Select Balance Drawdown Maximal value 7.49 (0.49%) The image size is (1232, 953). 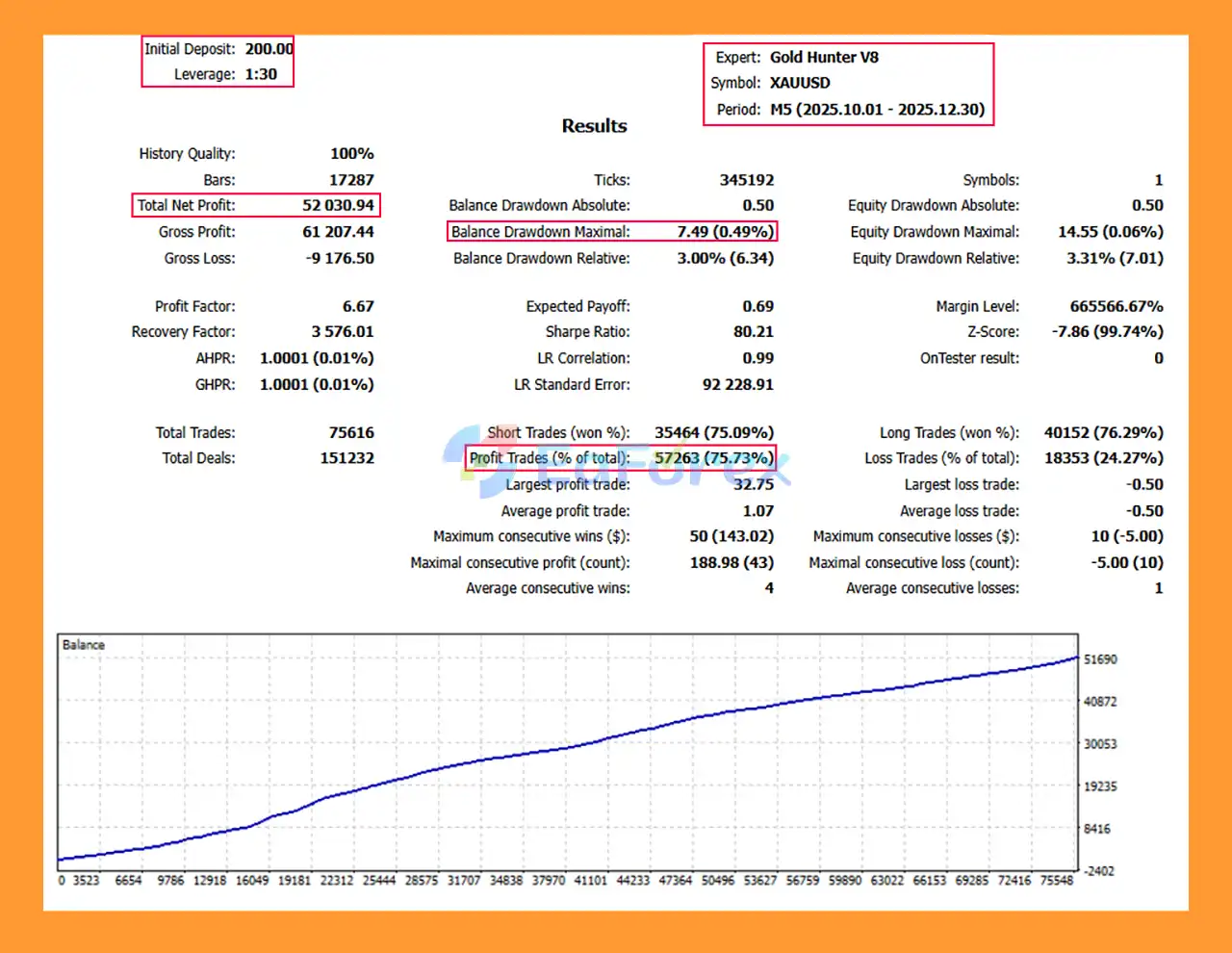(x=725, y=232)
